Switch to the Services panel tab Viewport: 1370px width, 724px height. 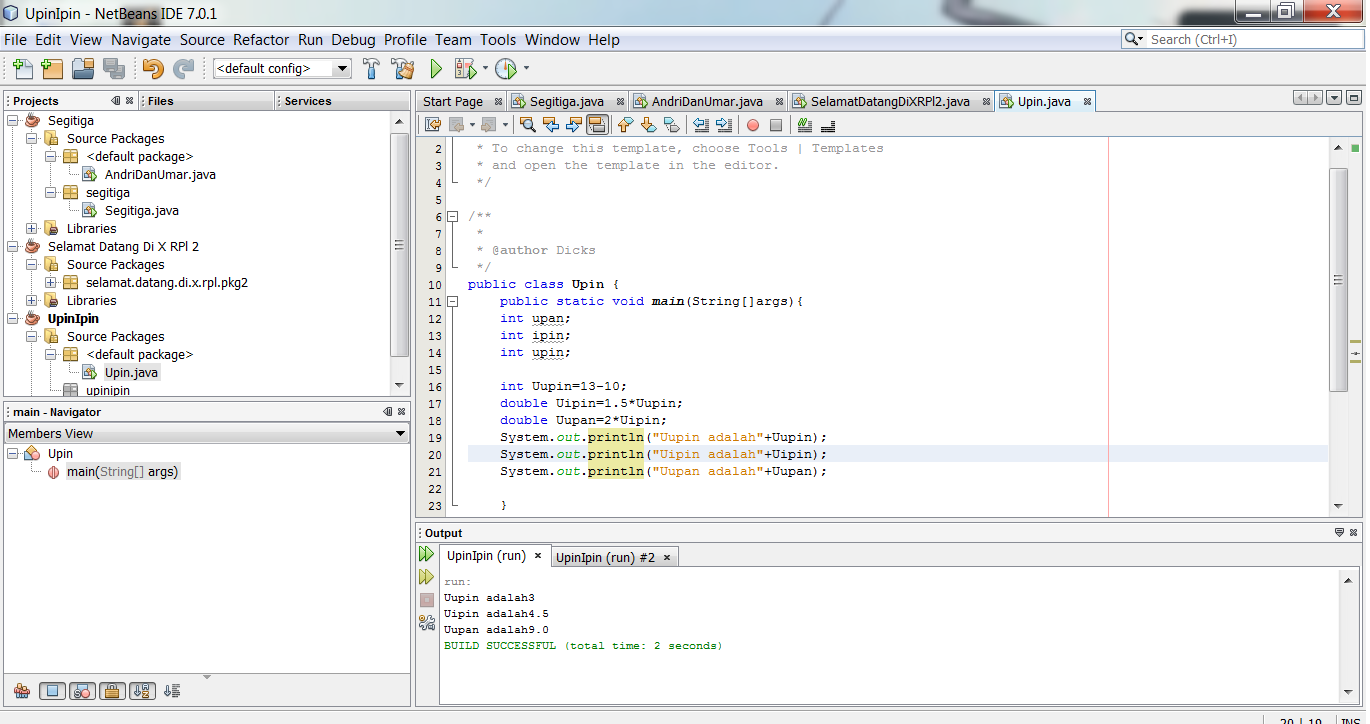[x=308, y=101]
